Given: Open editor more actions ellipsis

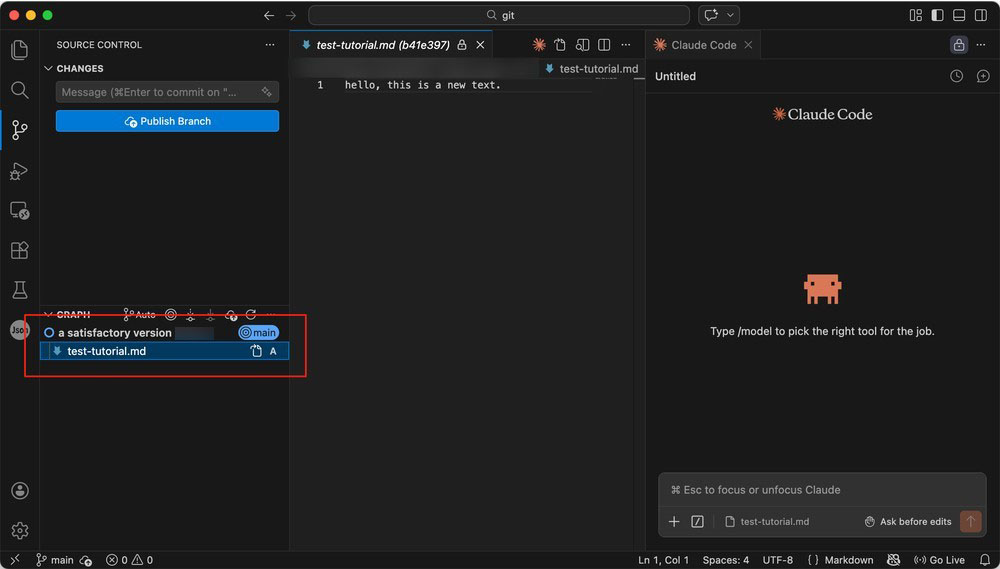Looking at the screenshot, I should pyautogui.click(x=626, y=45).
